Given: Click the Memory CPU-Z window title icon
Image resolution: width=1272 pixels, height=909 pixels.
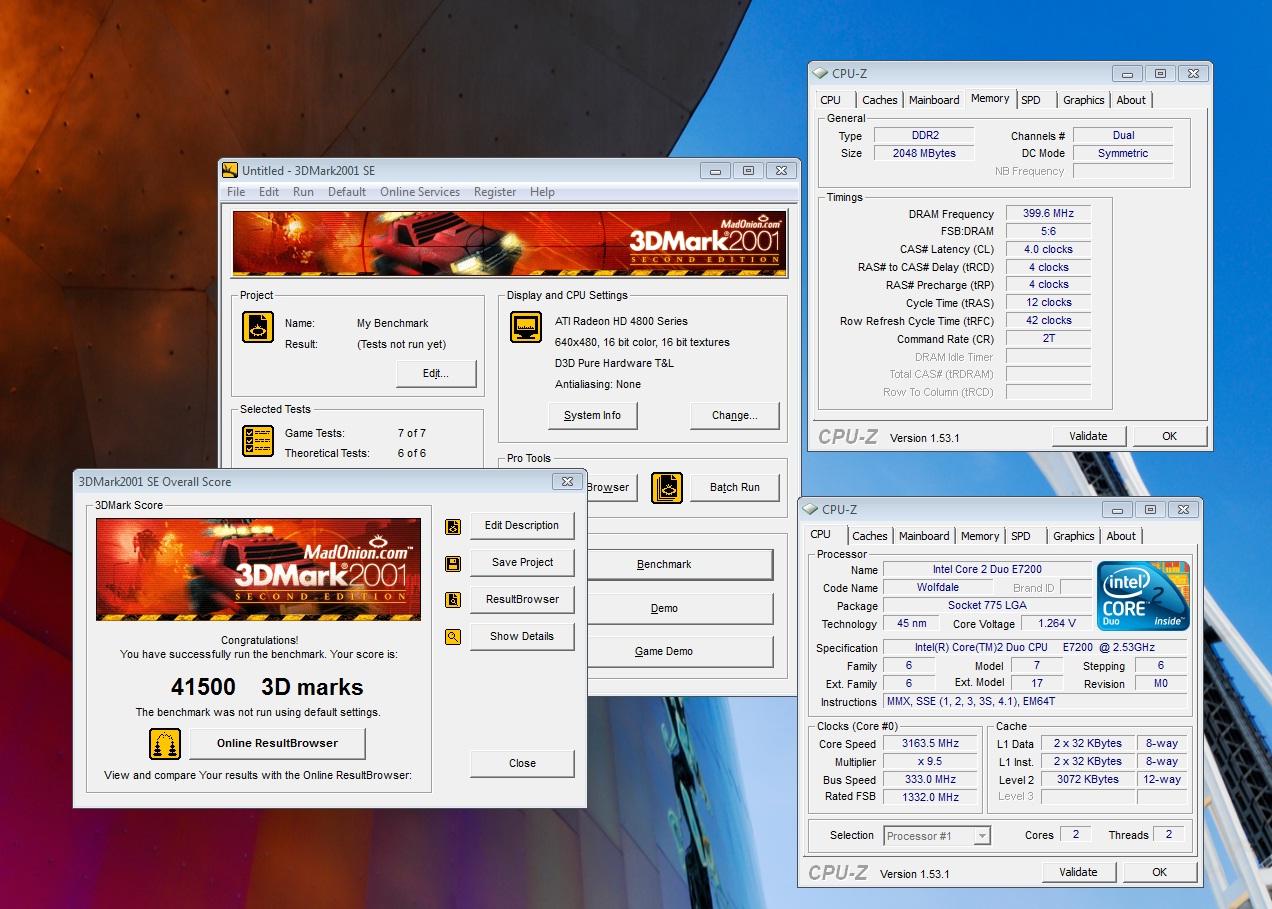Looking at the screenshot, I should pos(820,73).
